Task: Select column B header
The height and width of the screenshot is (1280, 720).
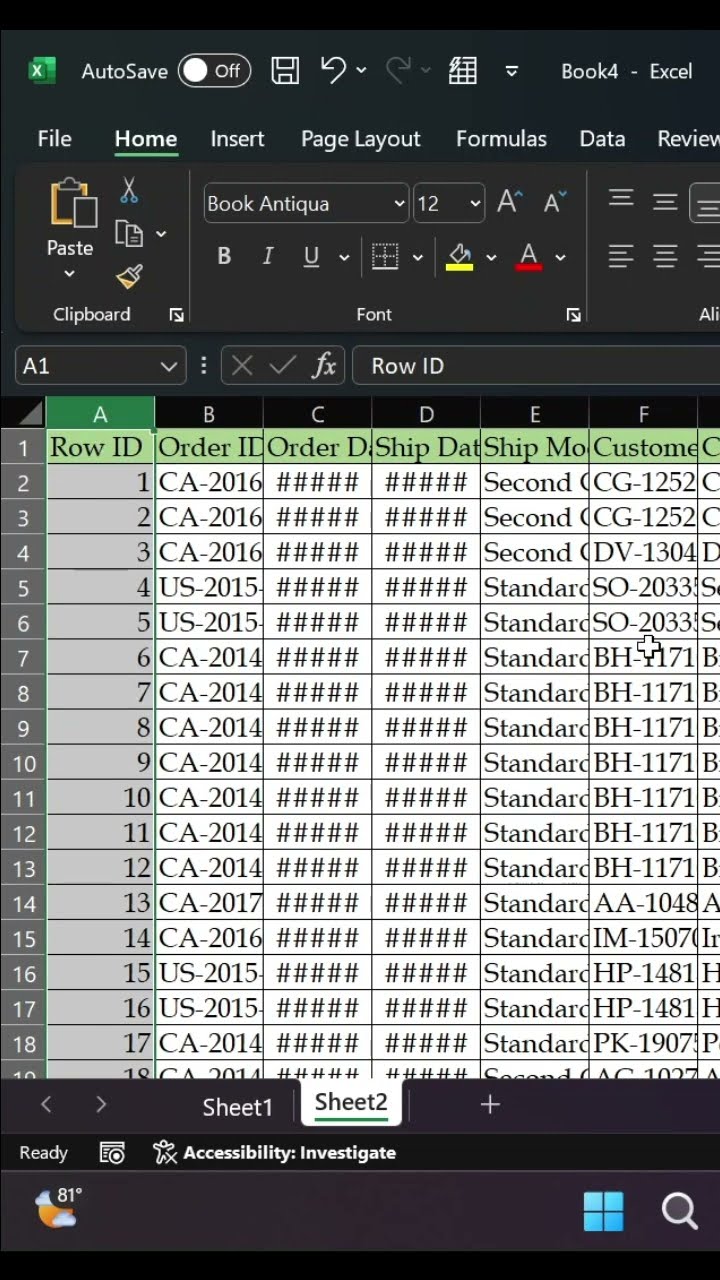Action: 209,414
